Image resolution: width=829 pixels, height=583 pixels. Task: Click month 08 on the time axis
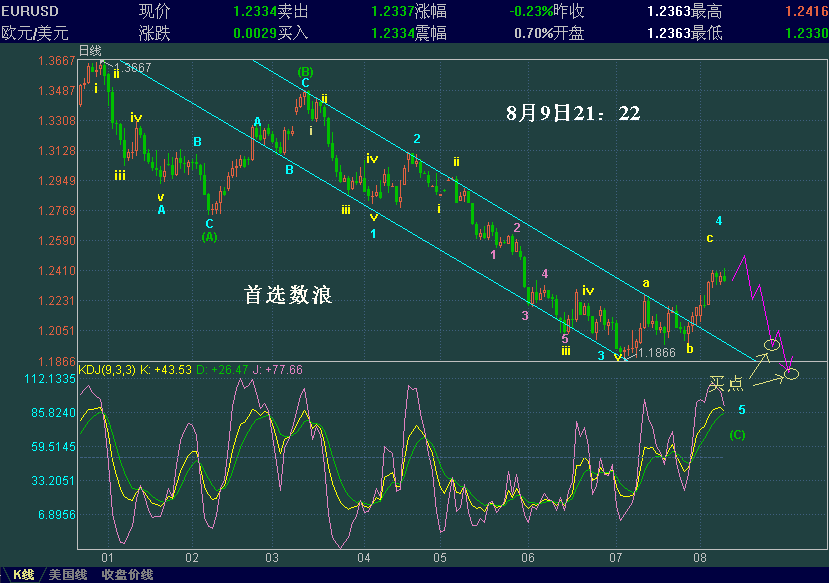[700, 558]
